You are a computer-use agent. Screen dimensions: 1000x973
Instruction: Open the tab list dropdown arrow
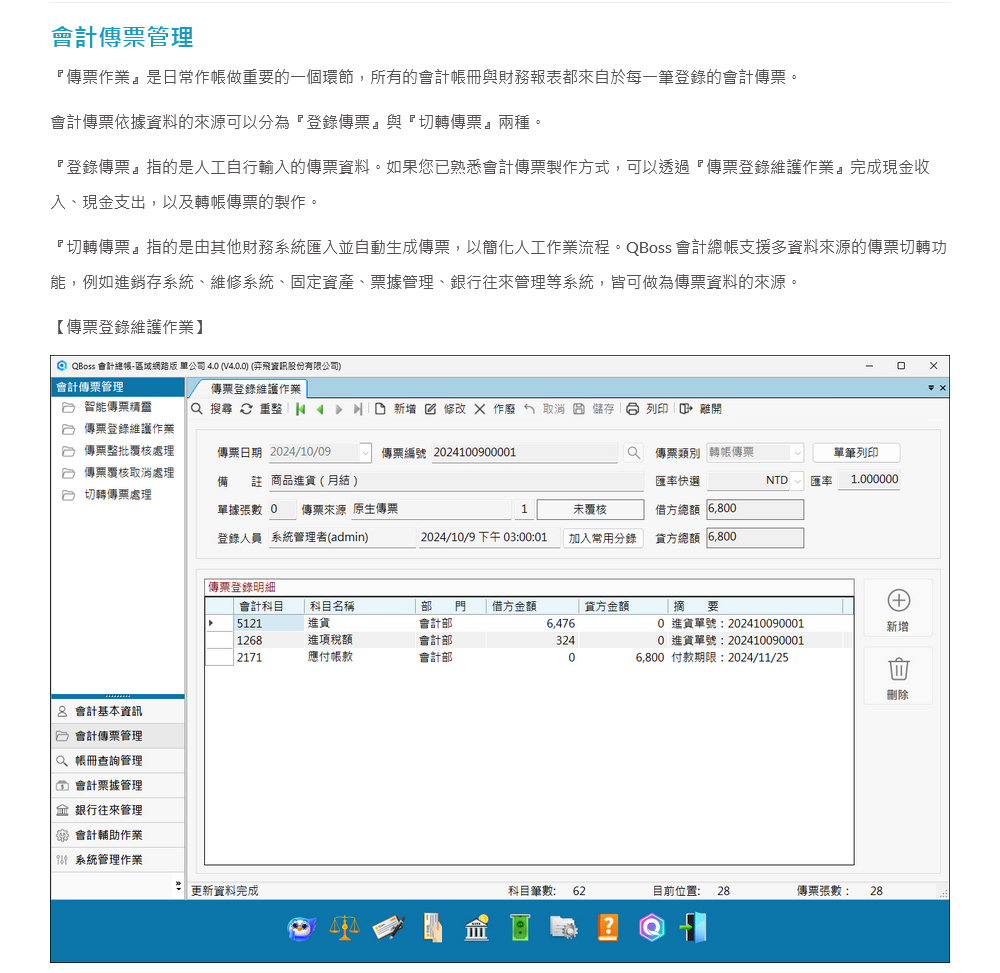click(x=930, y=388)
